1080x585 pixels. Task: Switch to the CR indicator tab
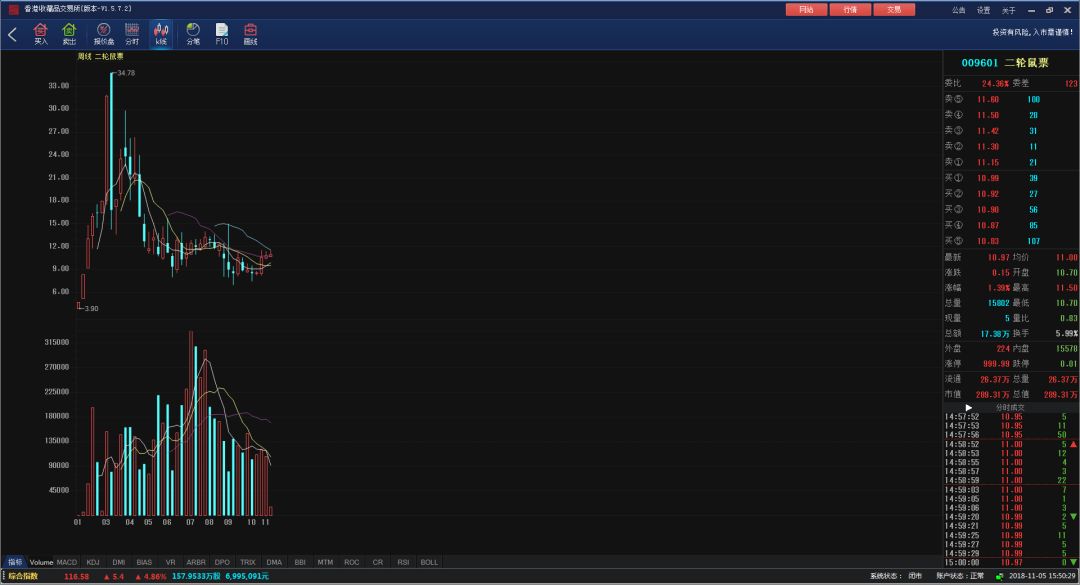point(377,562)
